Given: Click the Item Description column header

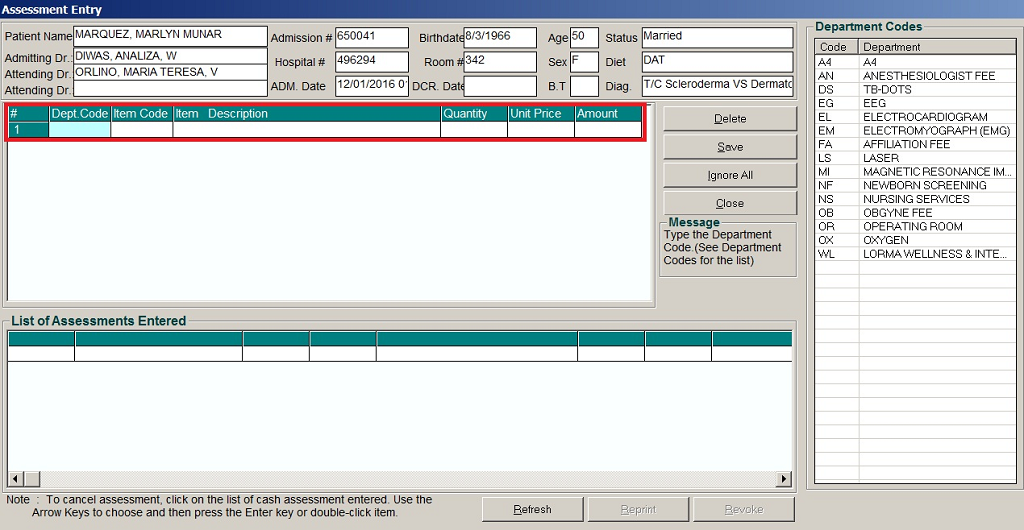Looking at the screenshot, I should 306,114.
